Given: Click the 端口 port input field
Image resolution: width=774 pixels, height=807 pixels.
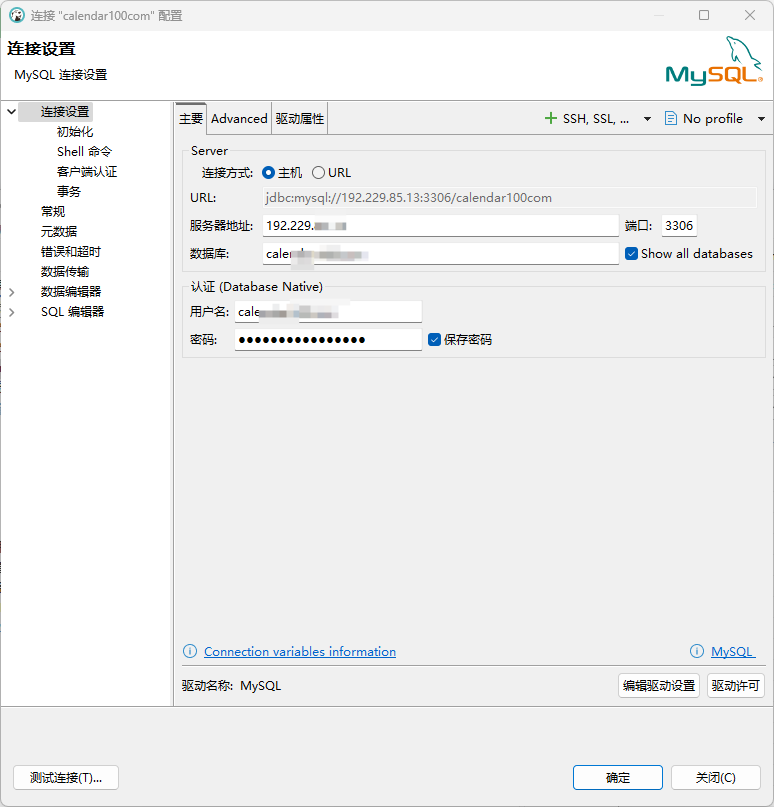Looking at the screenshot, I should click(x=679, y=226).
